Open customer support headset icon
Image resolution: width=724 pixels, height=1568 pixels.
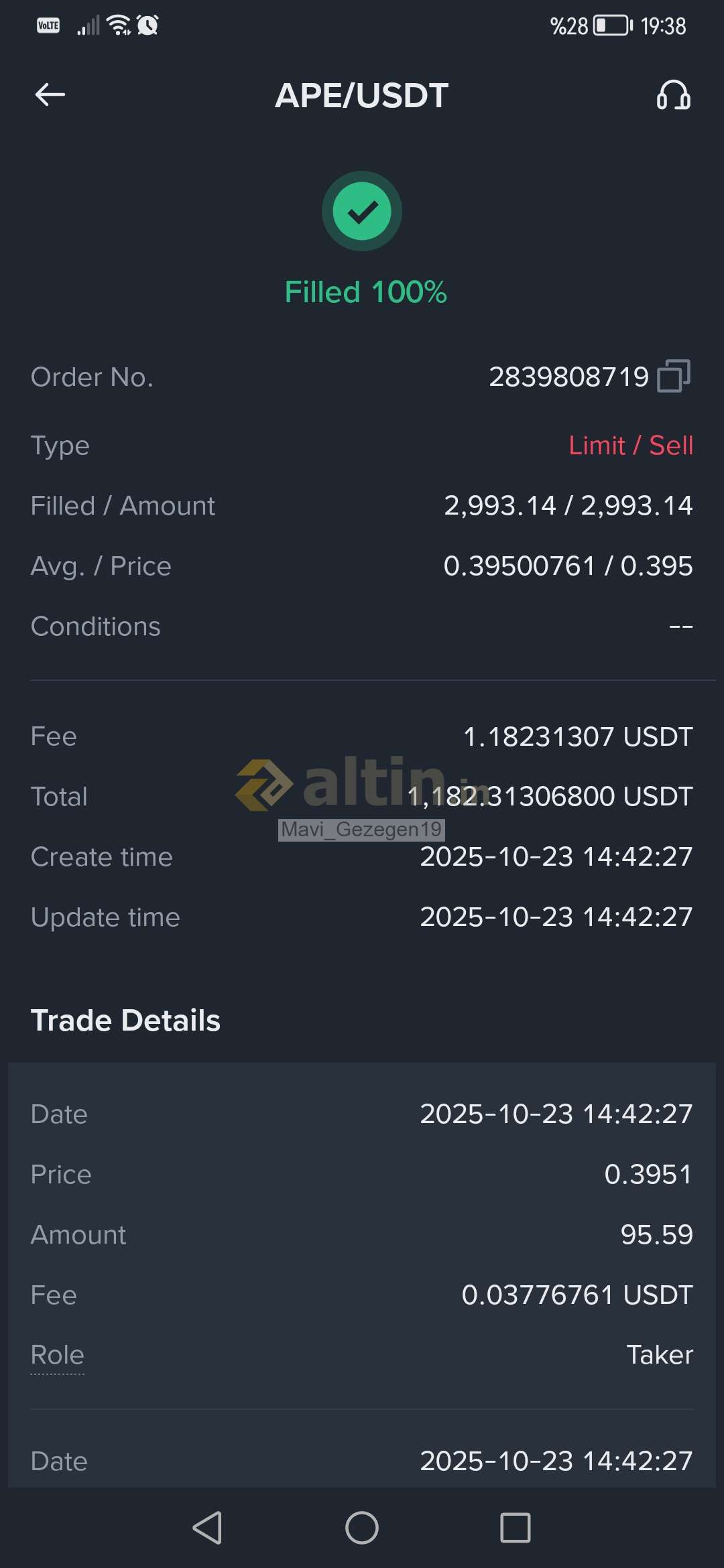tap(673, 95)
